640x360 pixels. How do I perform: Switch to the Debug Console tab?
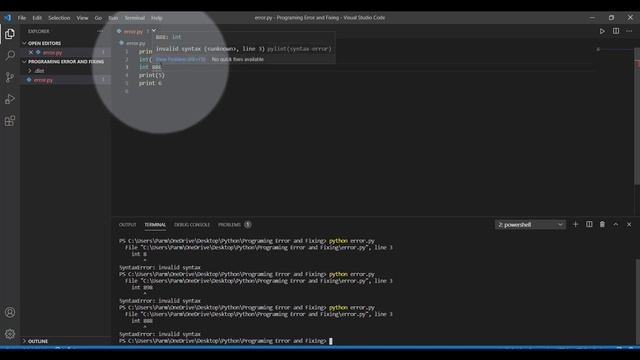pos(192,224)
